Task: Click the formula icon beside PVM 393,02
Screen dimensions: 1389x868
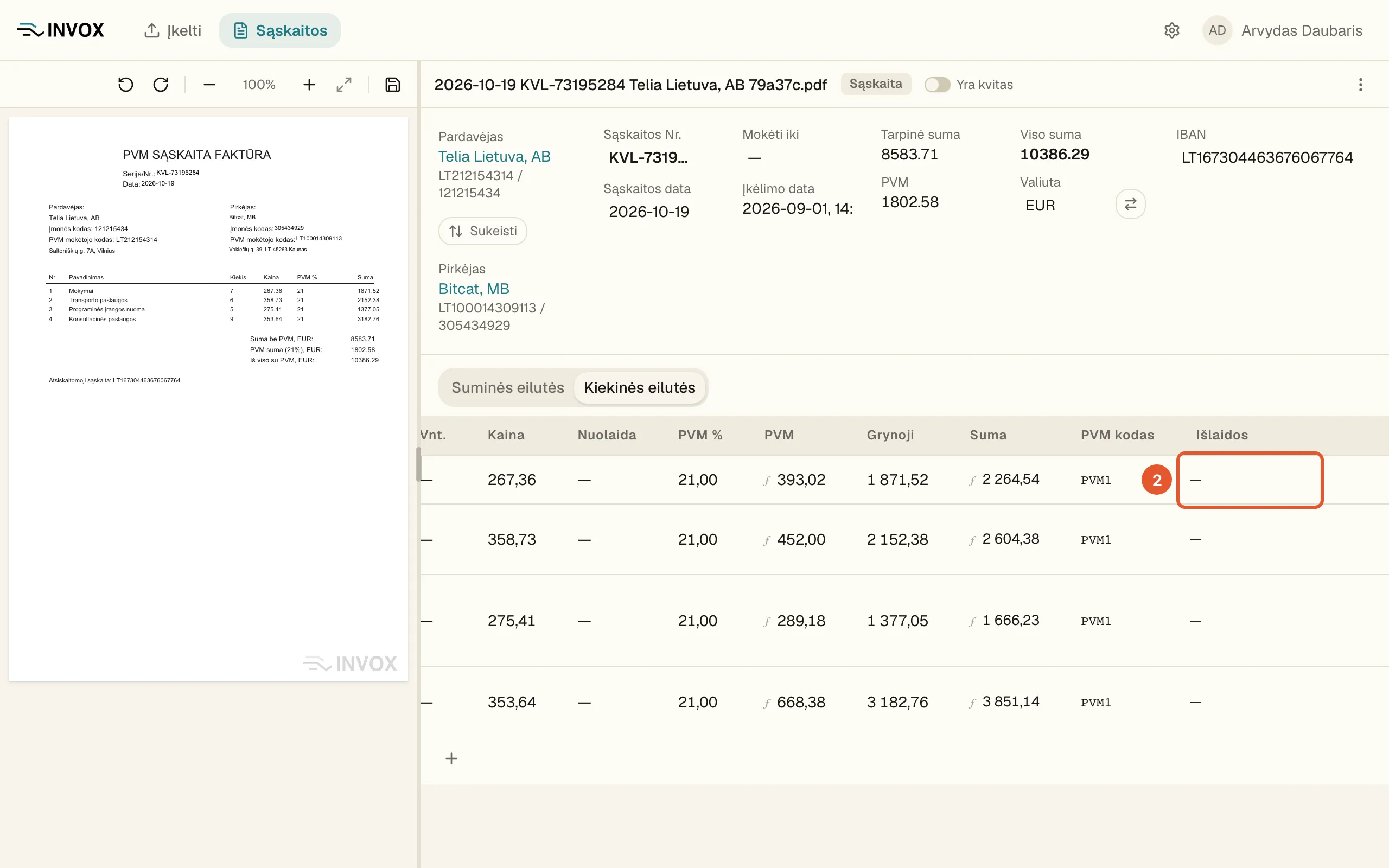Action: pos(767,481)
